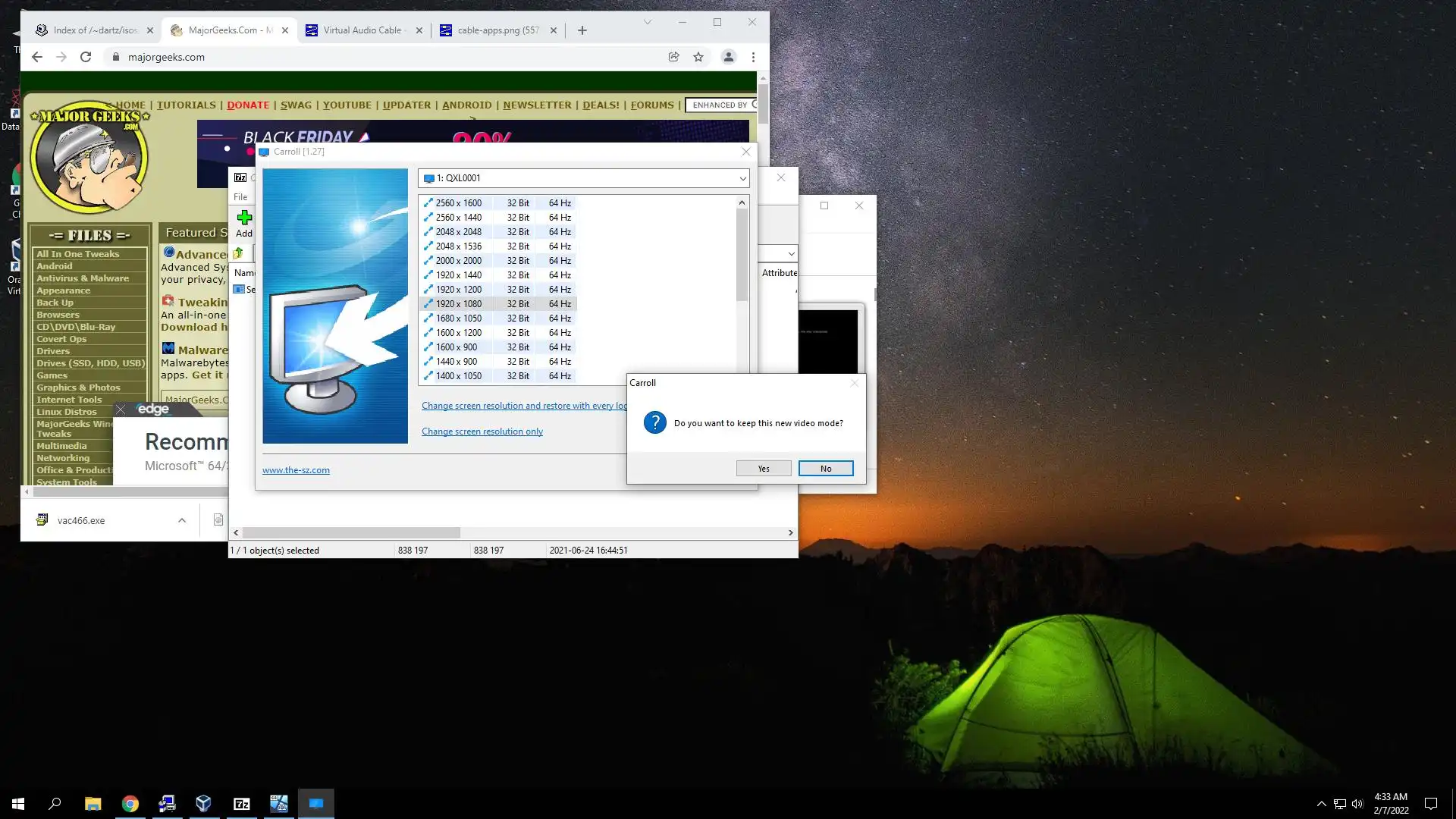The image size is (1456, 819).
Task: Open the 7-Zip File menu
Action: click(x=240, y=196)
